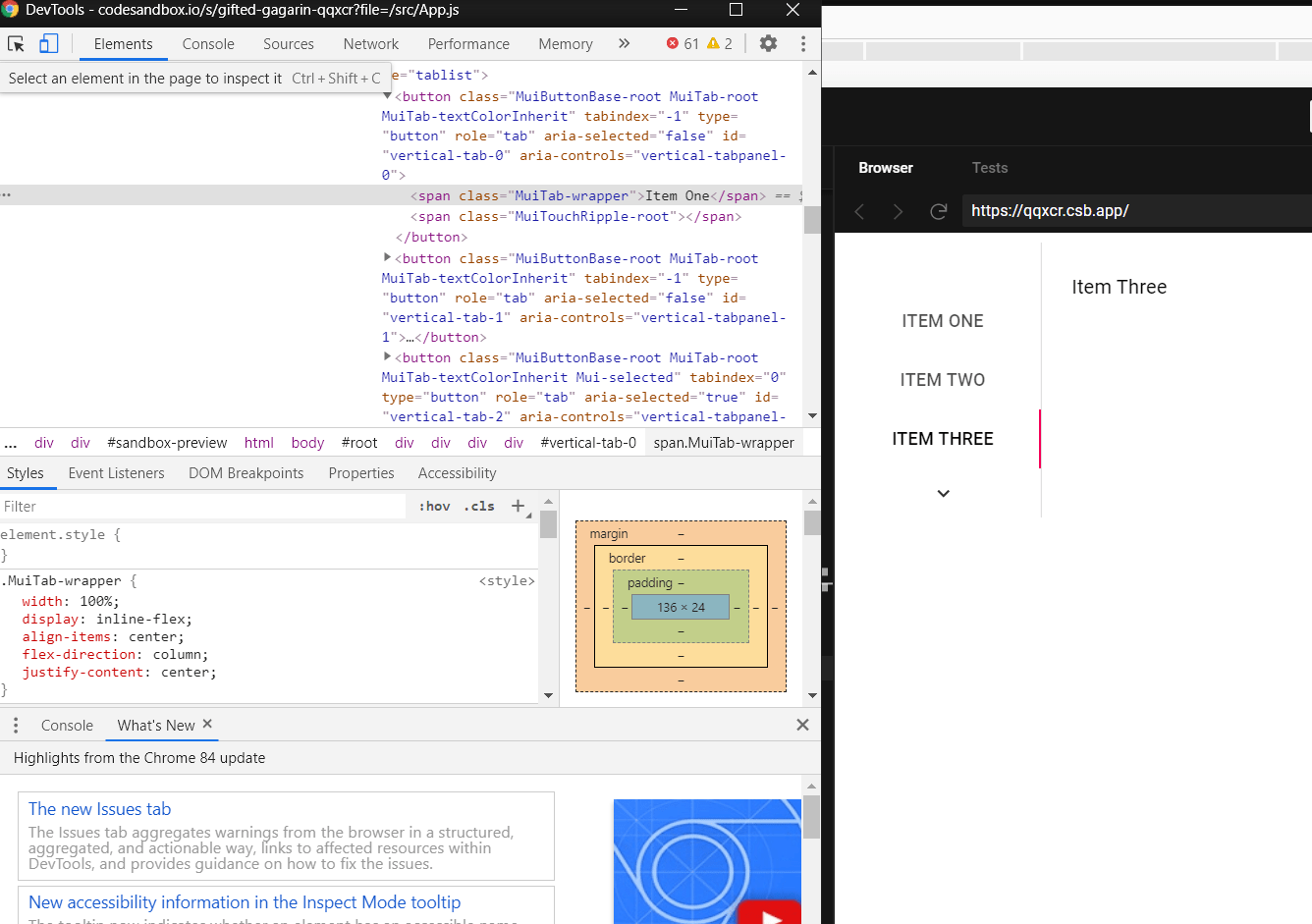Switch to the Console panel
Viewport: 1312px width, 924px height.
pos(207,43)
